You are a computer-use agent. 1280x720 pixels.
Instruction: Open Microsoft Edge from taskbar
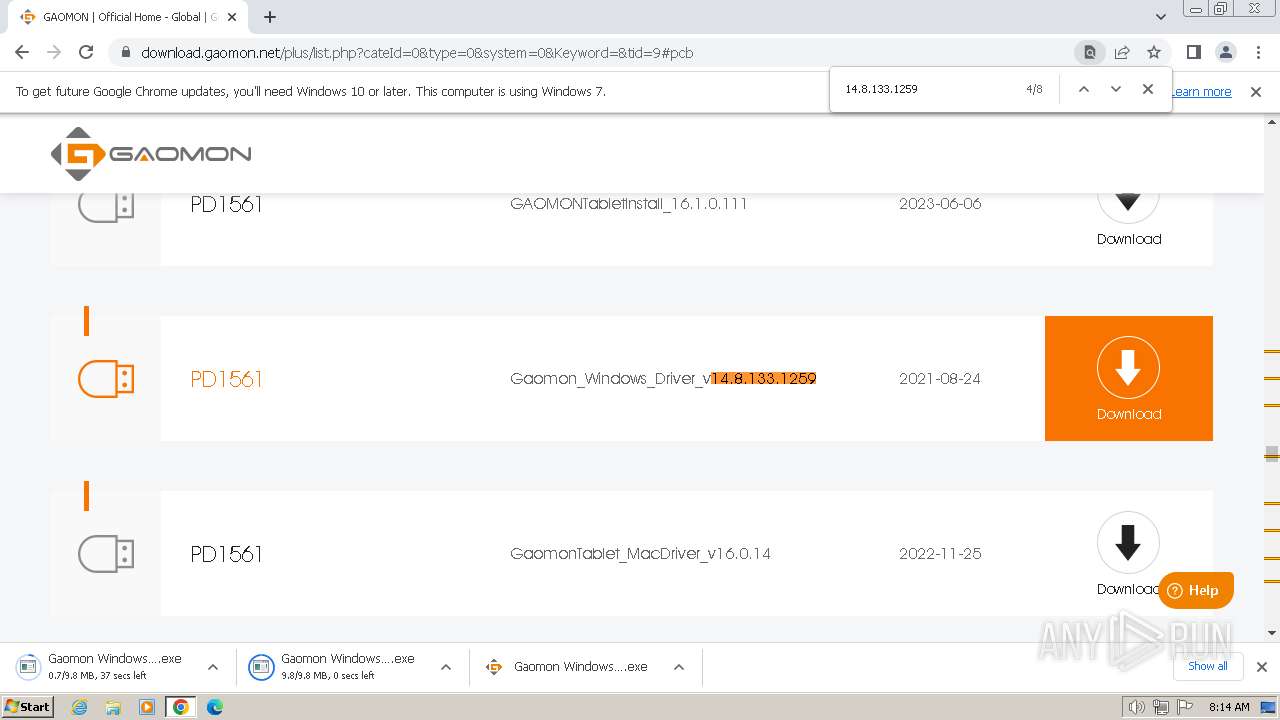point(215,707)
